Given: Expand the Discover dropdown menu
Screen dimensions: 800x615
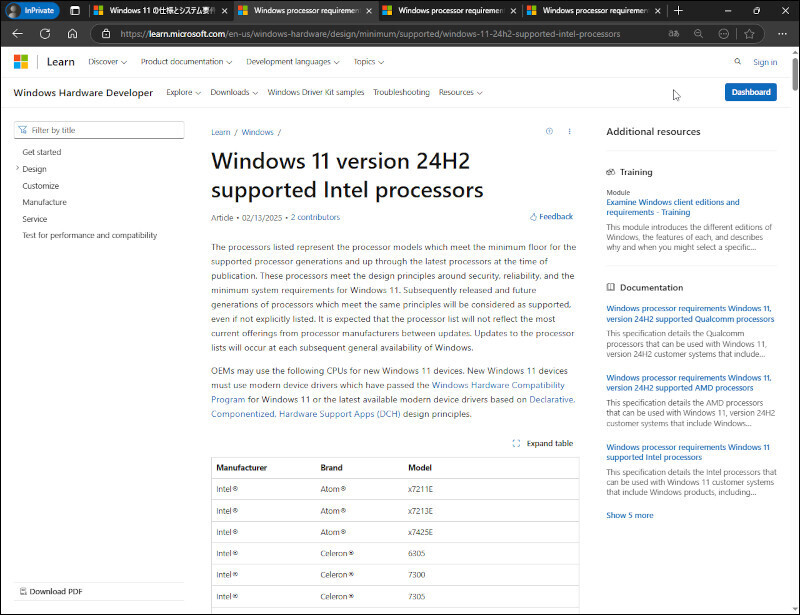Looking at the screenshot, I should pos(107,62).
